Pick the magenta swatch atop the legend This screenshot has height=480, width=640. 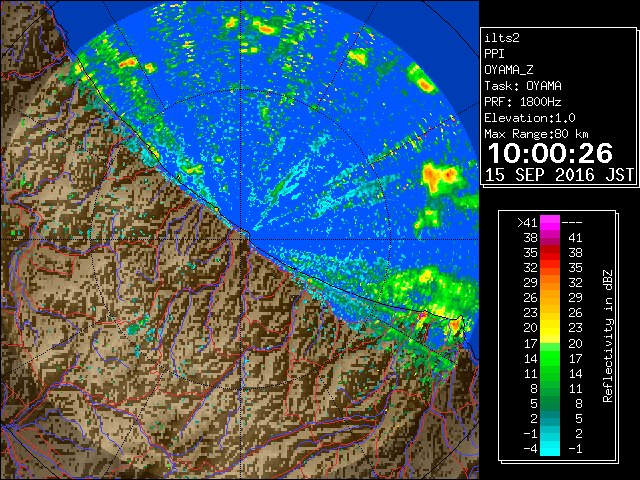click(x=550, y=223)
